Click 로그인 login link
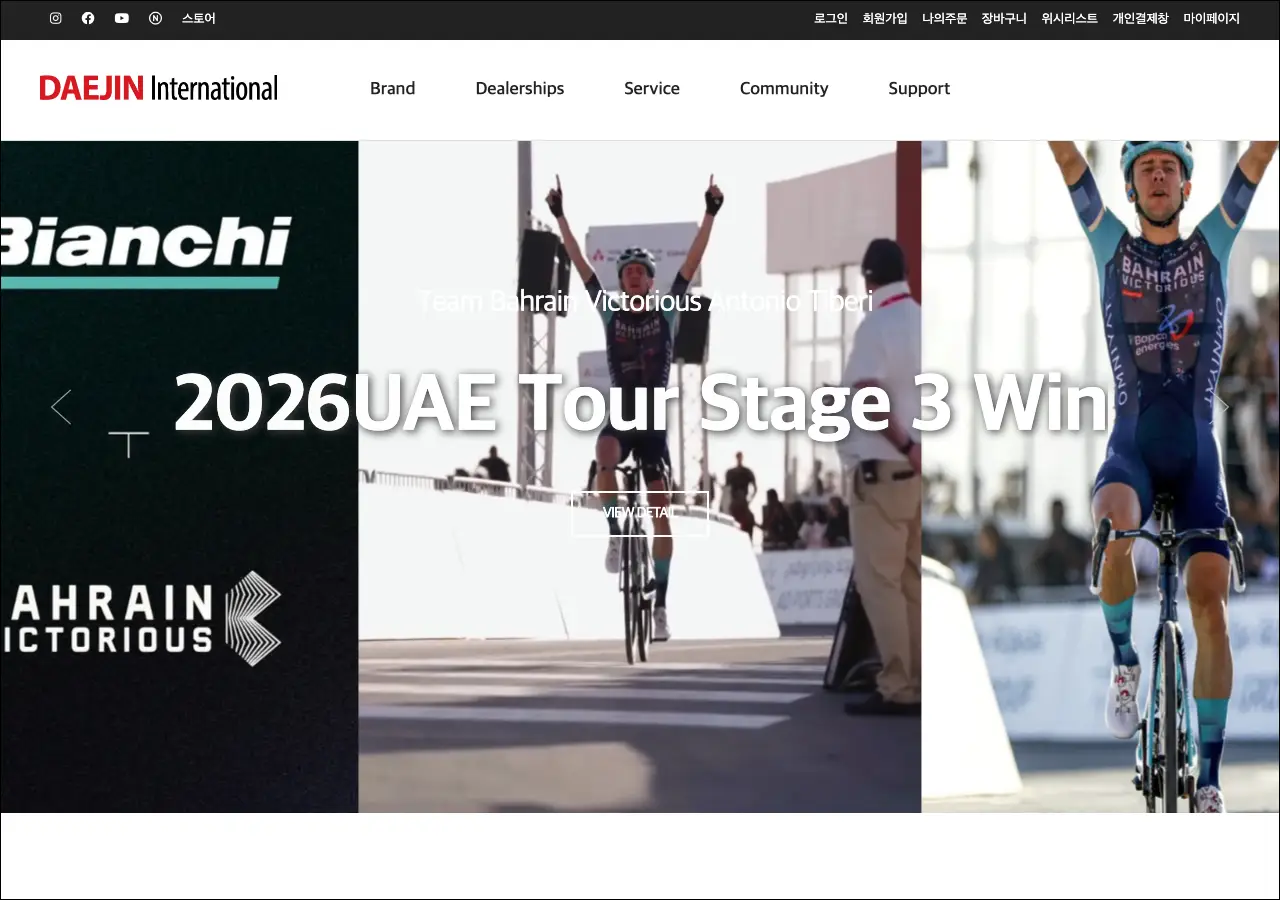The image size is (1280, 900). click(831, 18)
